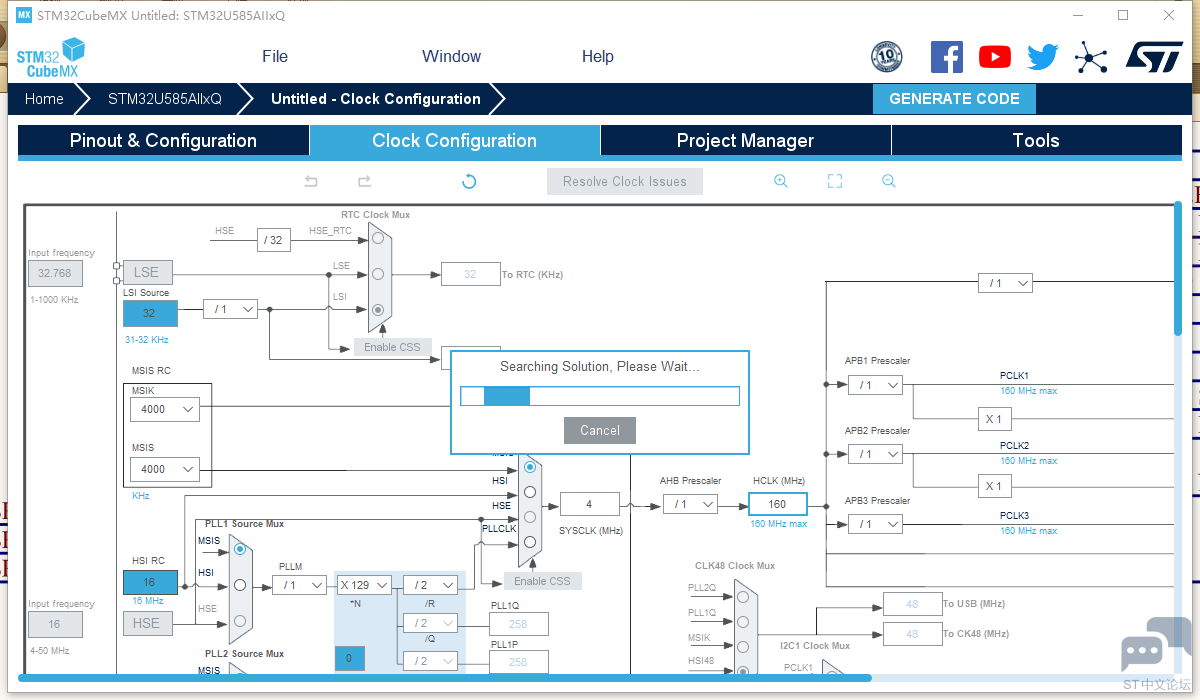The width and height of the screenshot is (1200, 700).
Task: Cancel the solution search
Action: pos(600,430)
